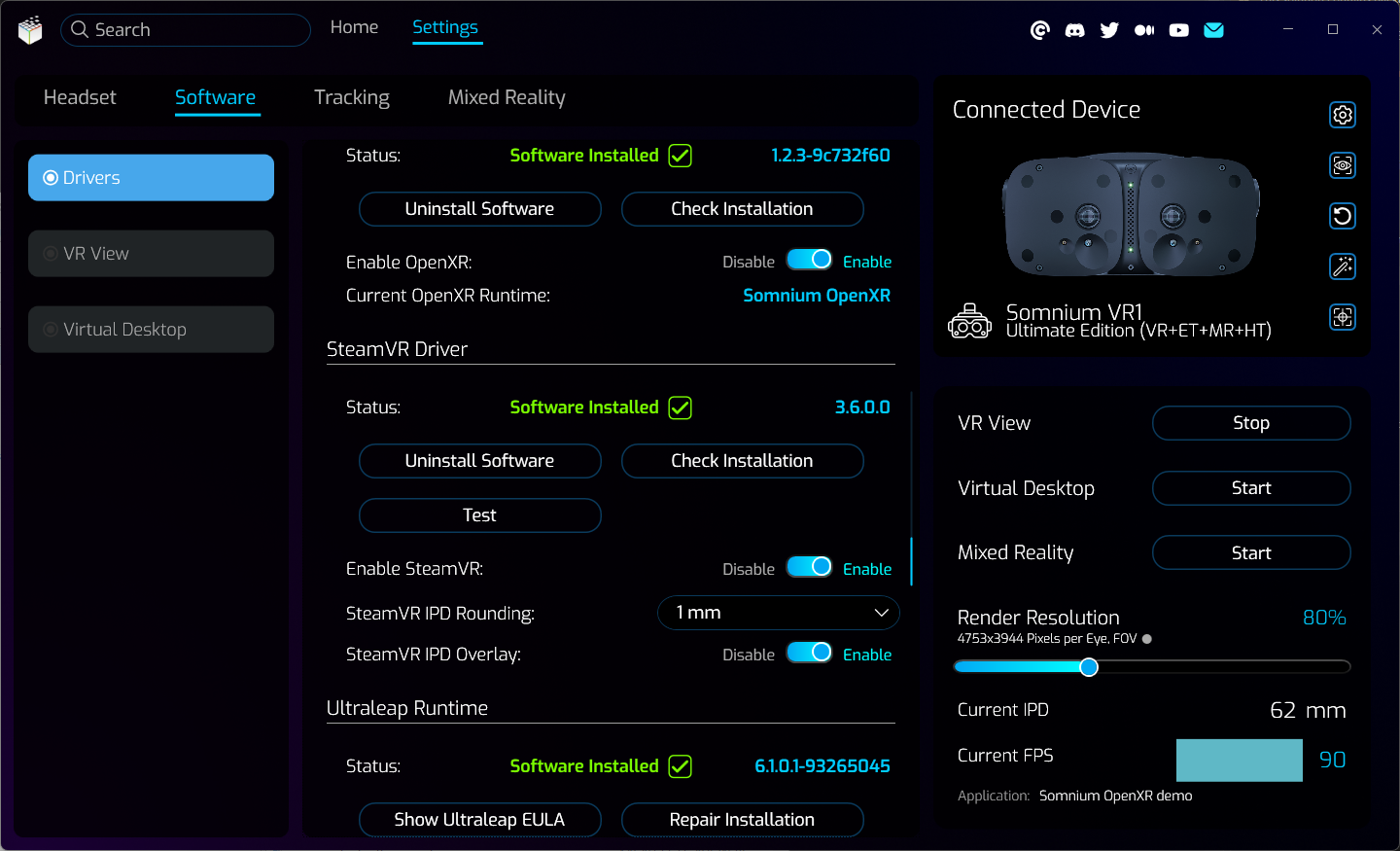The height and width of the screenshot is (851, 1400).
Task: Toggle the SteamVR IPD Overlay switch
Action: click(x=809, y=653)
